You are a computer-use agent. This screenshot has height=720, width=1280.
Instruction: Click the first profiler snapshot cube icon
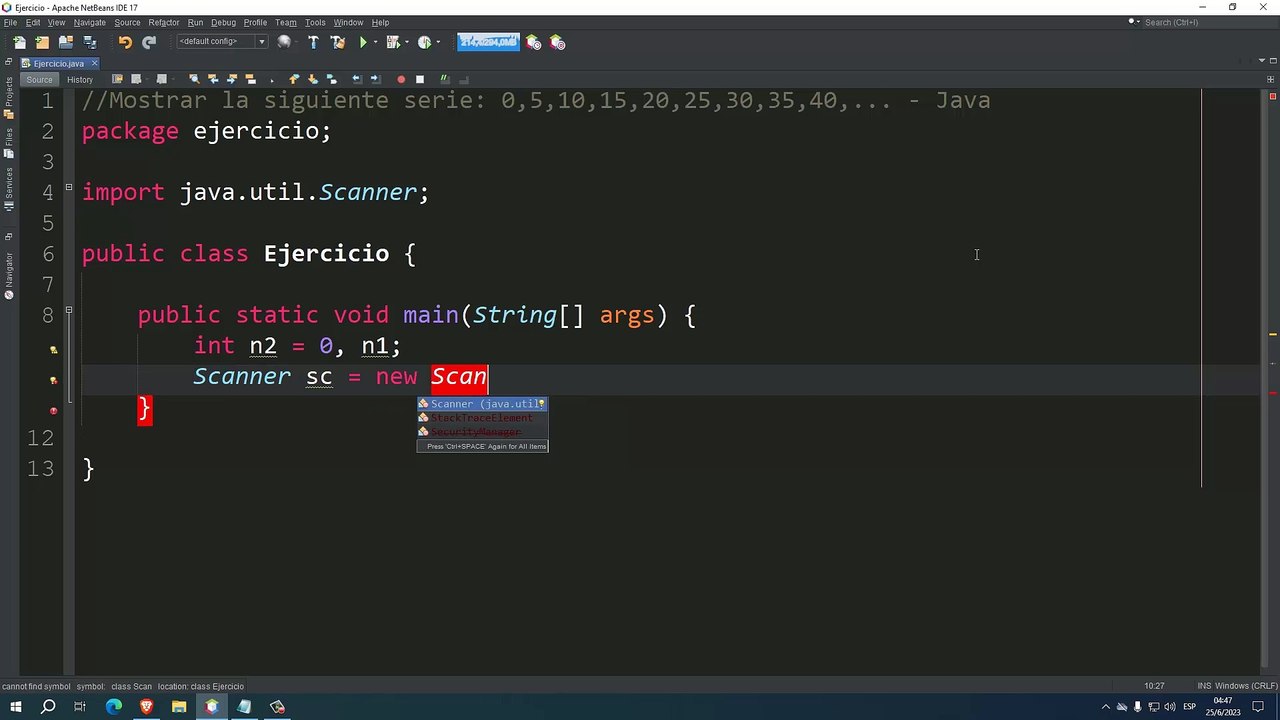click(x=534, y=42)
